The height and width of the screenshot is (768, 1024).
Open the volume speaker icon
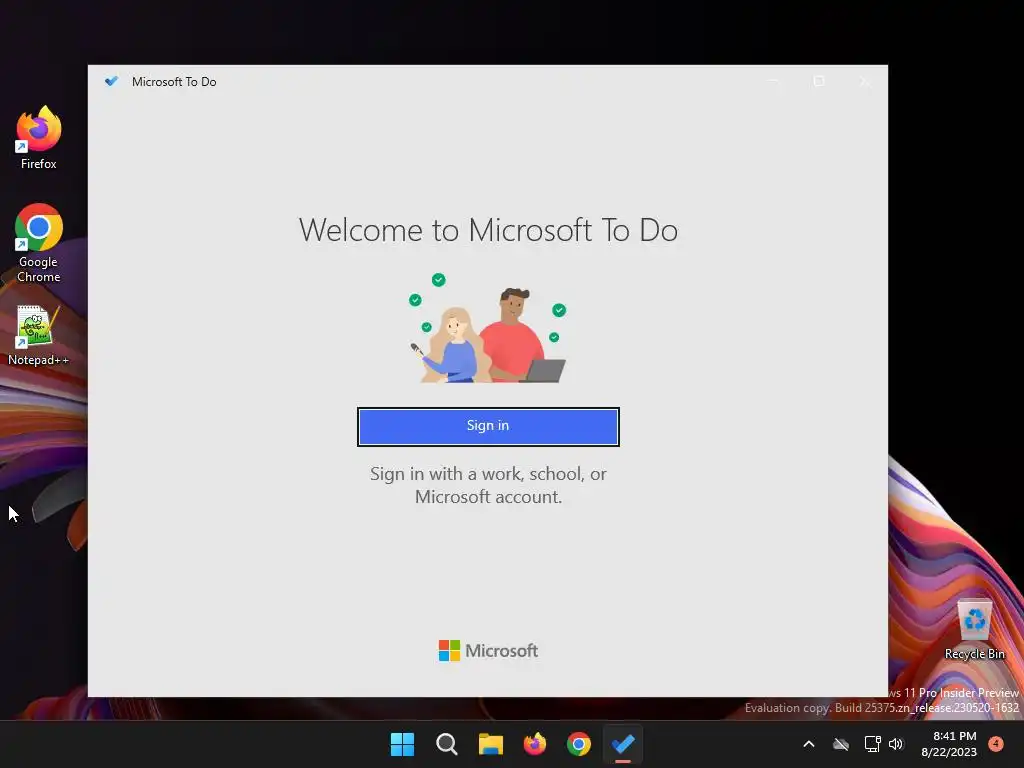click(896, 744)
